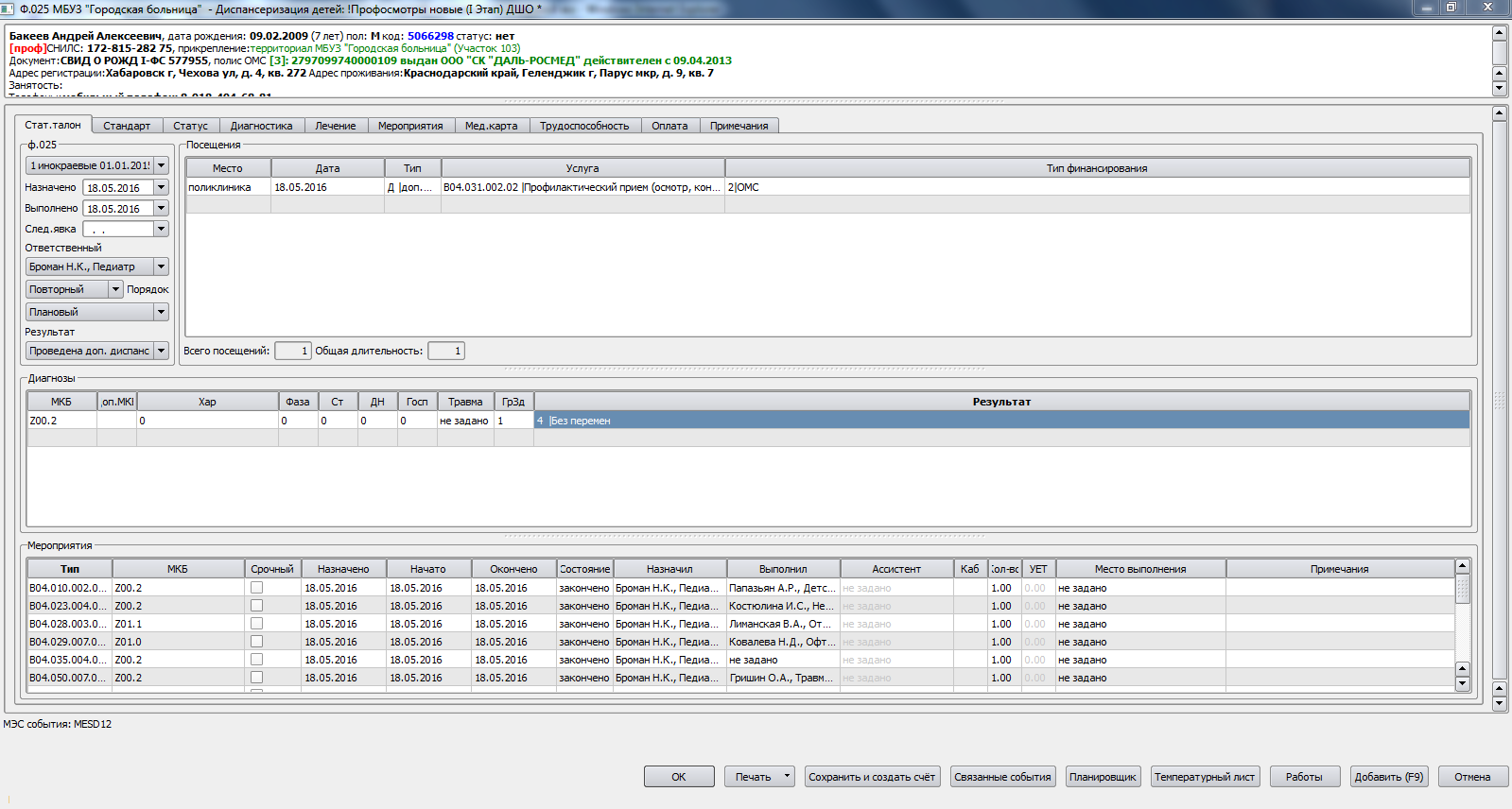
Task: Click the OK button
Action: click(678, 777)
